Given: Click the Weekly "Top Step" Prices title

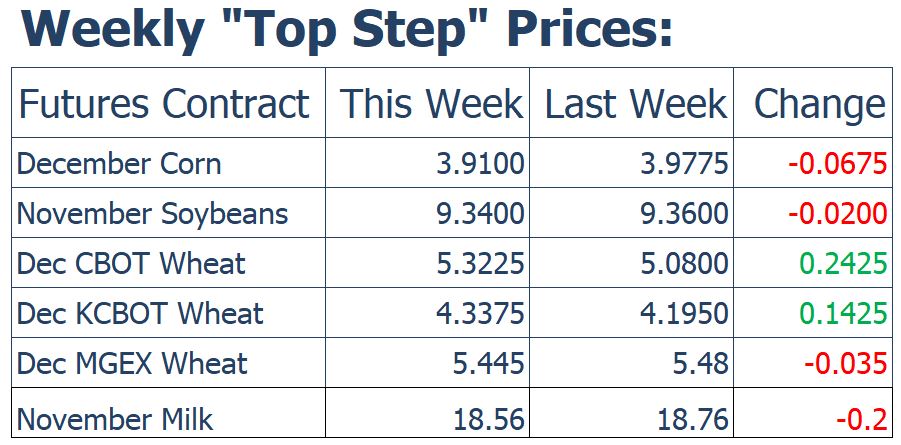Looking at the screenshot, I should [x=346, y=29].
